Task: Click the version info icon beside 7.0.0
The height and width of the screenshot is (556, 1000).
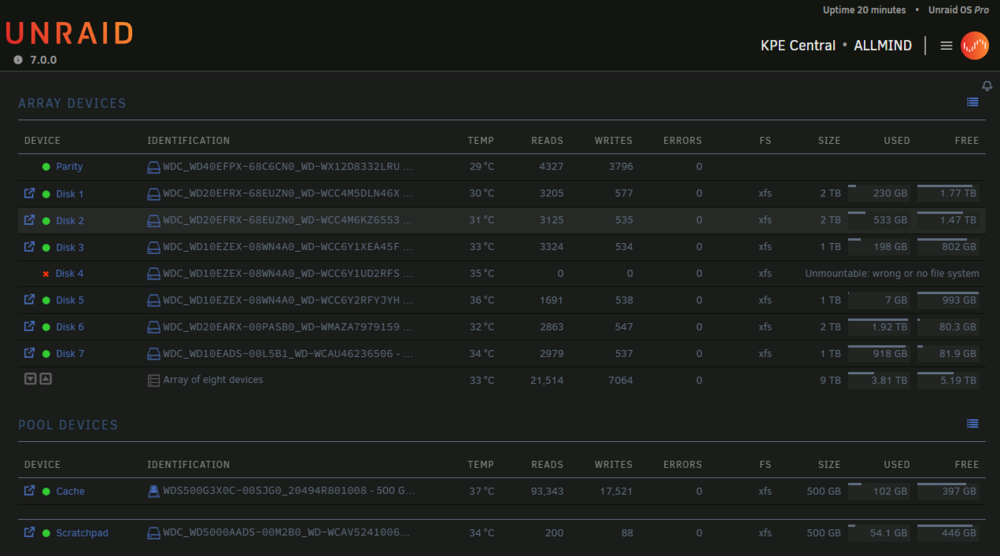Action: pos(18,60)
